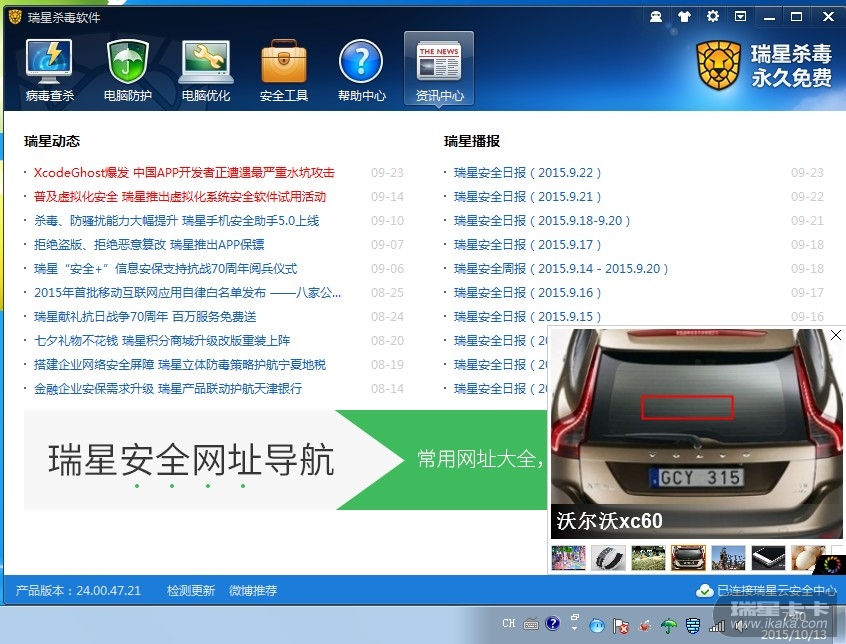This screenshot has width=846, height=644.
Task: Click the 产品版本 24.00.47.21 text
Action: [x=78, y=591]
